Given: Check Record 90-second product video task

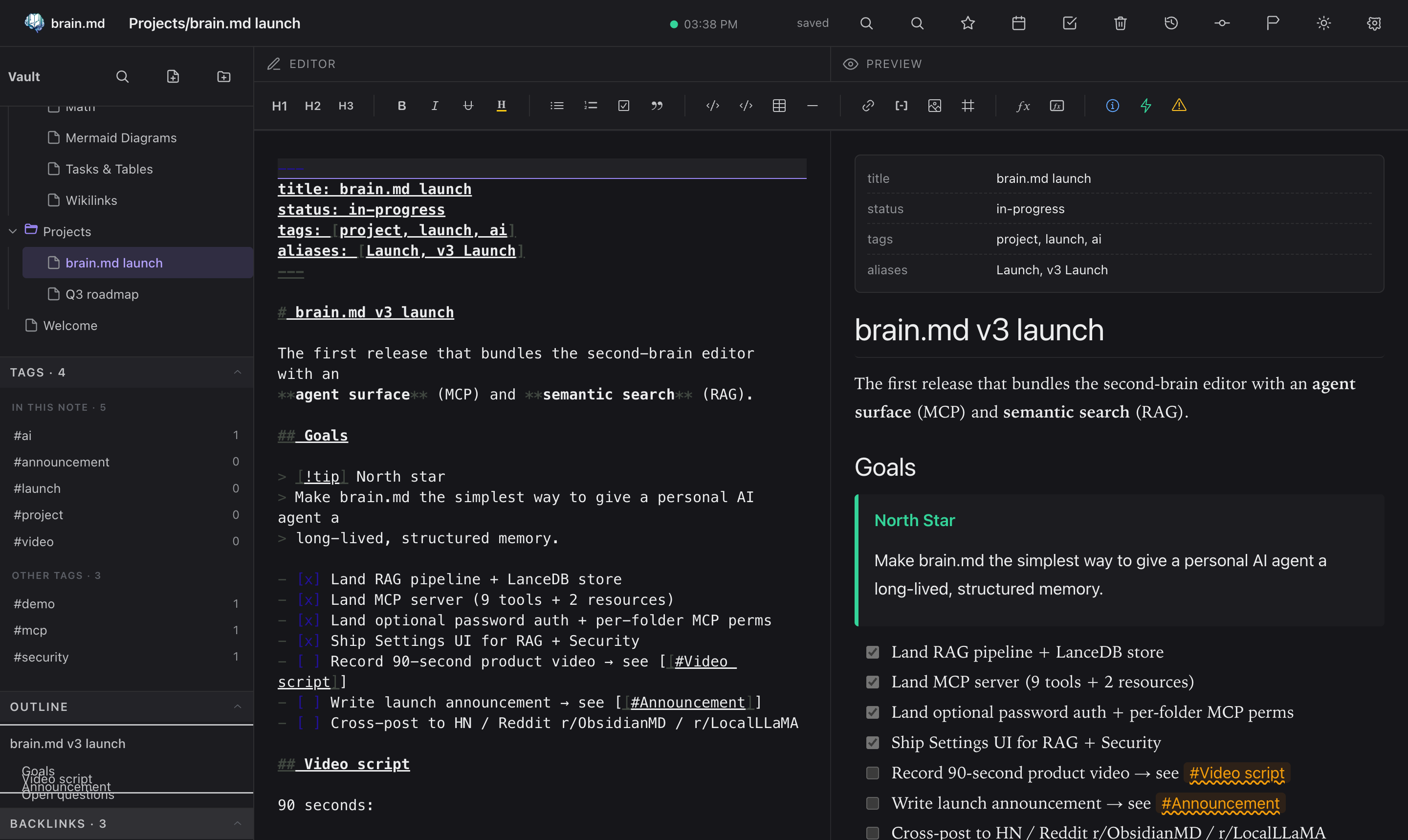Looking at the screenshot, I should tap(873, 773).
